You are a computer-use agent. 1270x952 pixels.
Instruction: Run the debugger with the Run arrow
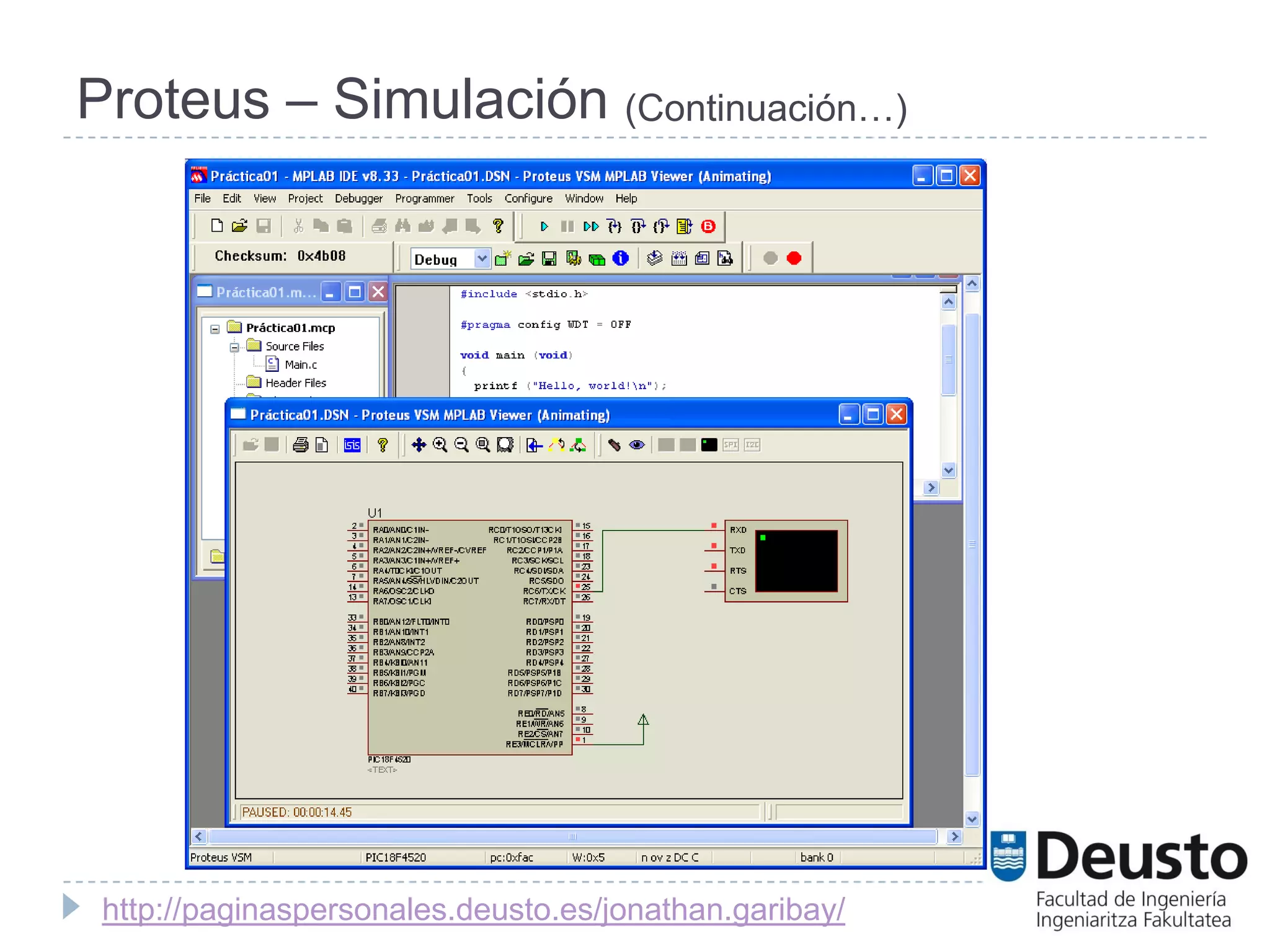pos(544,227)
